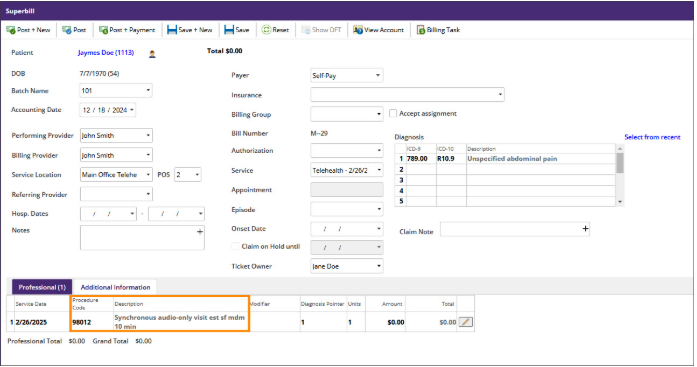697x367 pixels.
Task: Expand the Episode dropdown
Action: click(x=378, y=209)
